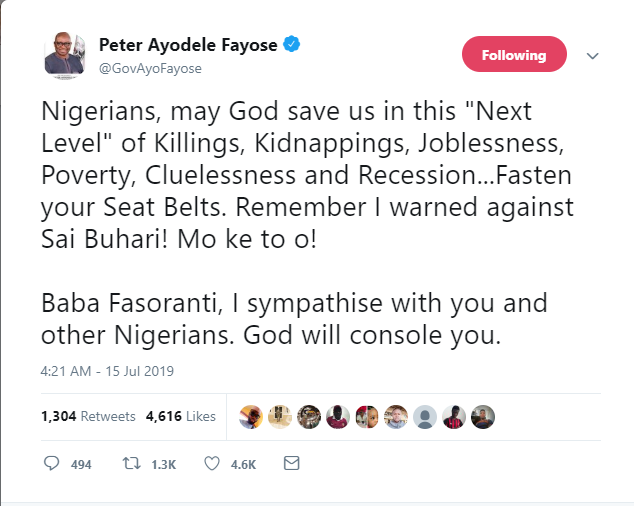Viewport: 634px width, 506px height.
Task: Click the 1.3K retweet count
Action: (x=162, y=465)
